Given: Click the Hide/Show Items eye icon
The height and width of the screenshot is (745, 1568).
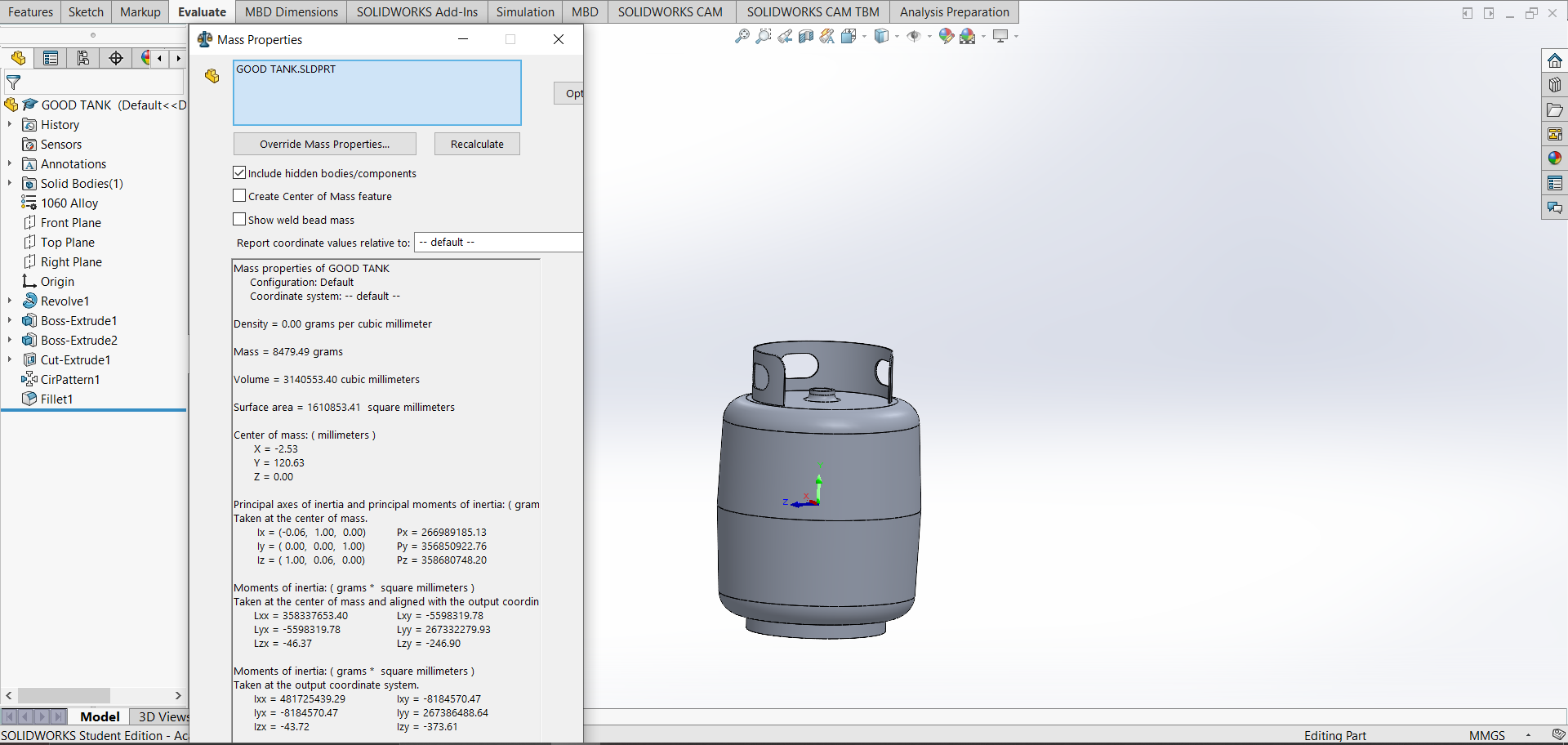Looking at the screenshot, I should click(x=914, y=36).
